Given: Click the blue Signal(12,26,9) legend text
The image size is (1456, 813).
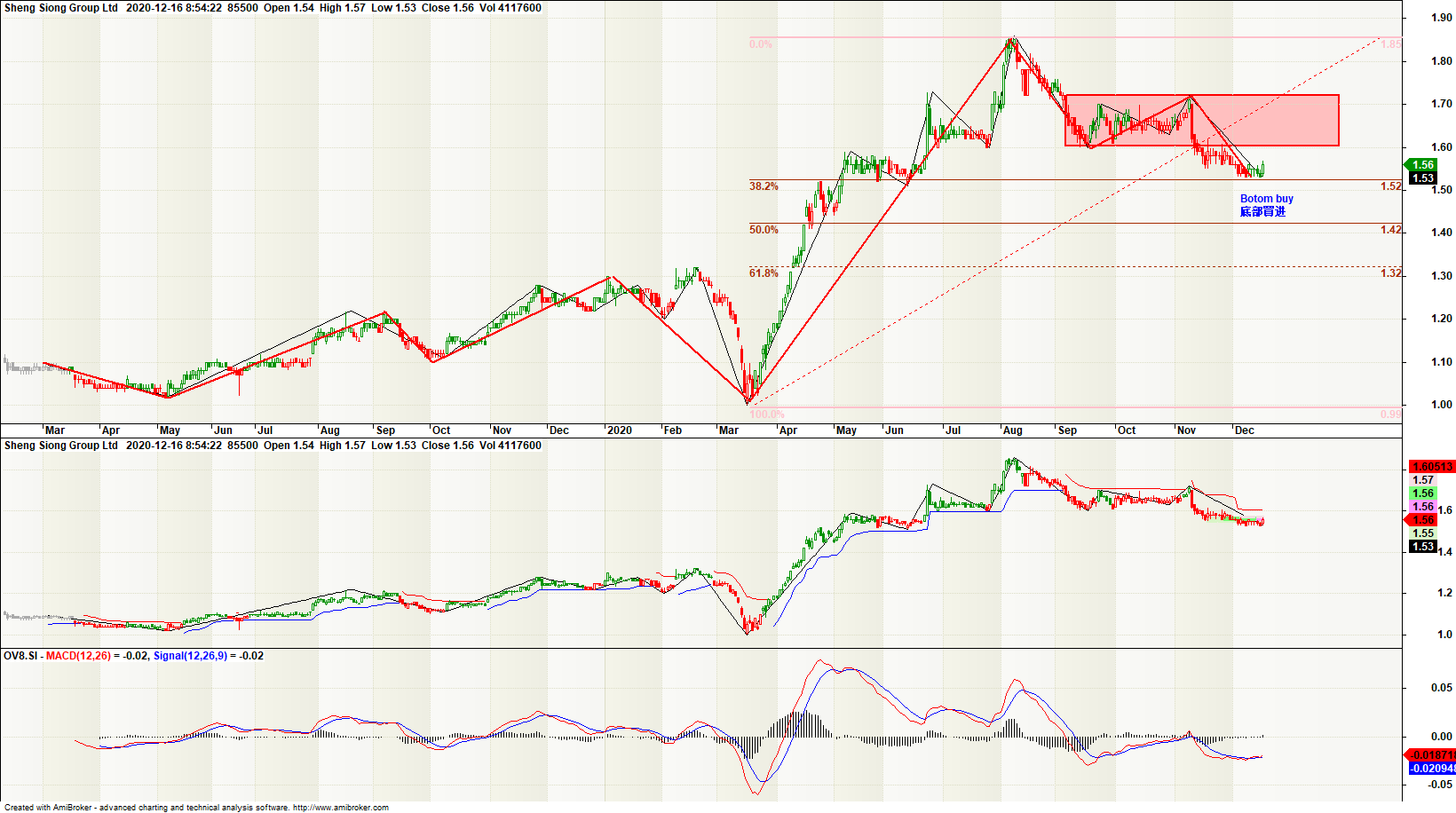Looking at the screenshot, I should 190,656.
